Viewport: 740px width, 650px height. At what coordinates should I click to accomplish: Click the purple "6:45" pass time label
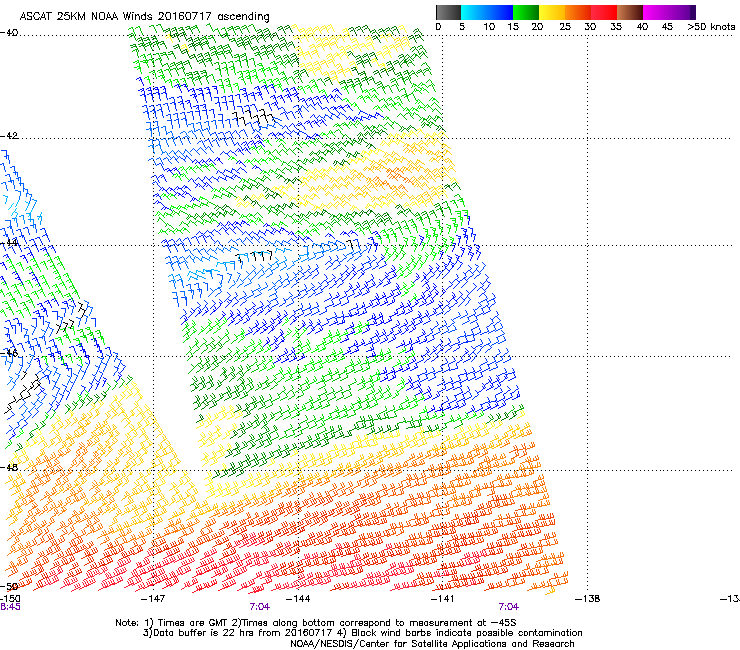[x=10, y=607]
